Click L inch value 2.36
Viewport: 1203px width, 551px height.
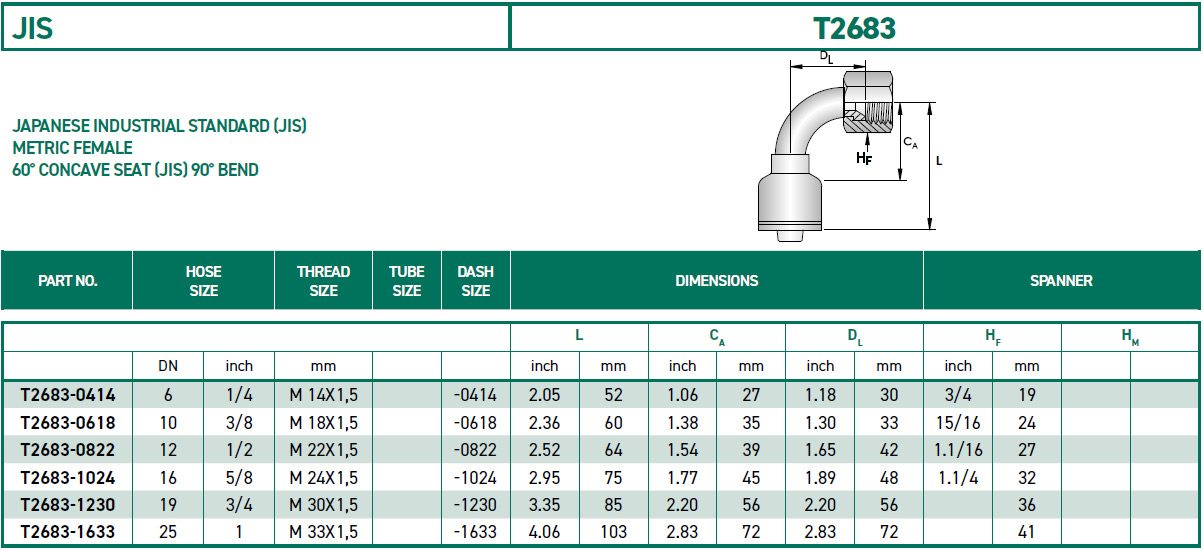tap(544, 422)
